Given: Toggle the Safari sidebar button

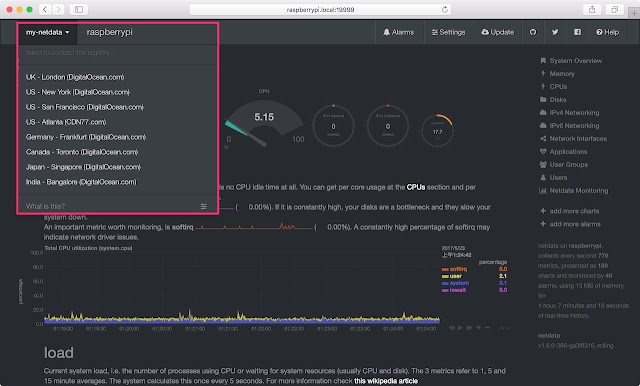Looking at the screenshot, I should tap(79, 9).
